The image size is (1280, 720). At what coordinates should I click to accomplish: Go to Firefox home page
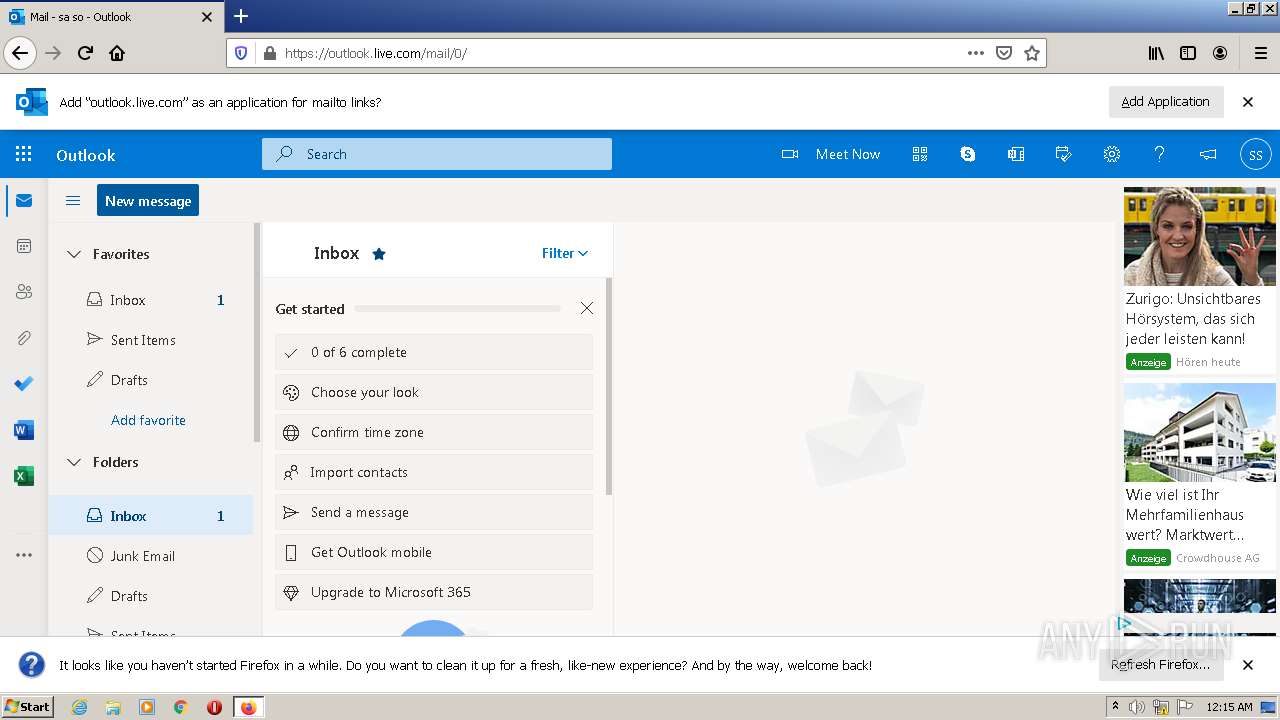tap(117, 53)
